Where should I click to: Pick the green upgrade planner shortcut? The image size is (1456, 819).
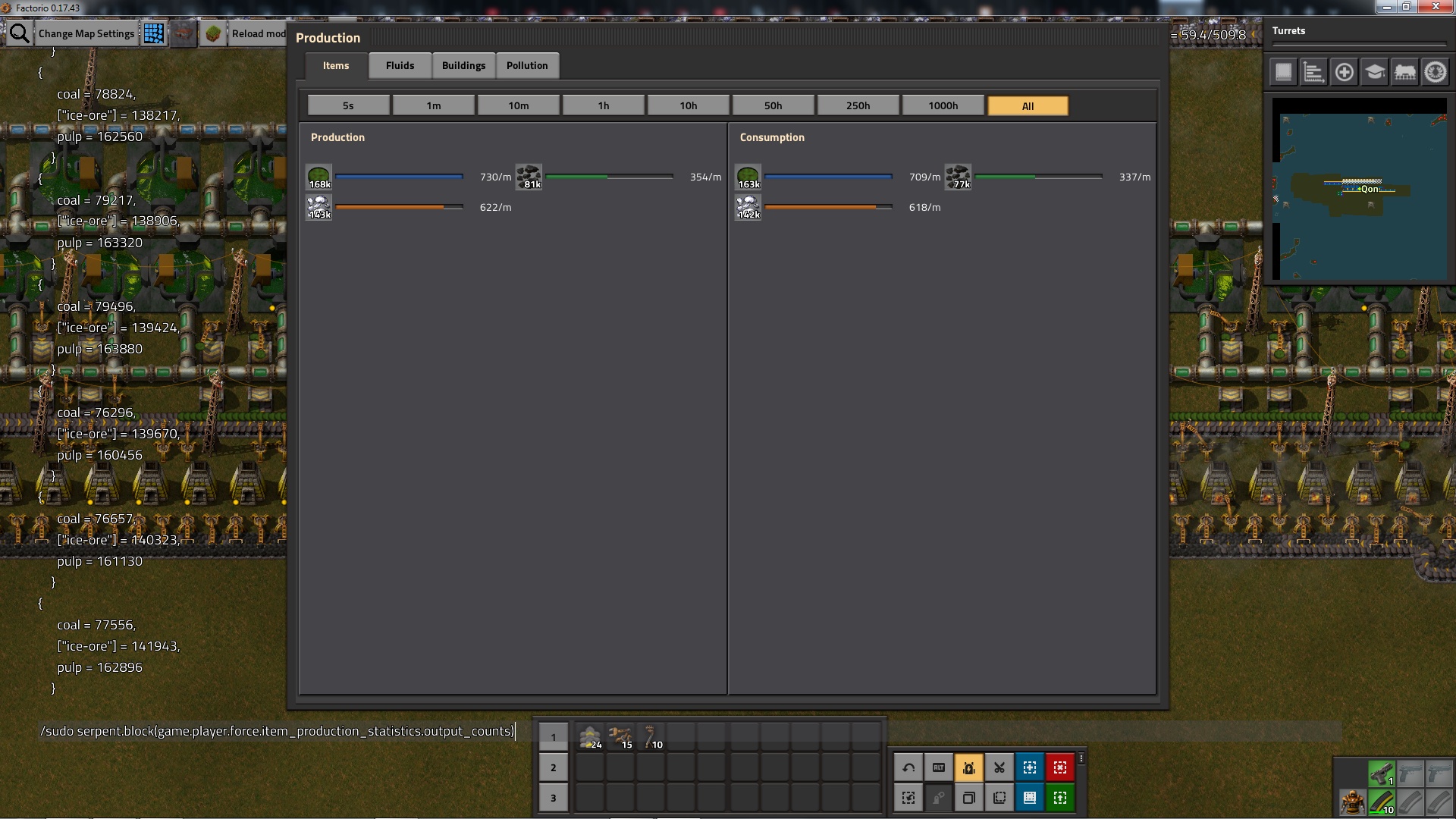click(1060, 798)
